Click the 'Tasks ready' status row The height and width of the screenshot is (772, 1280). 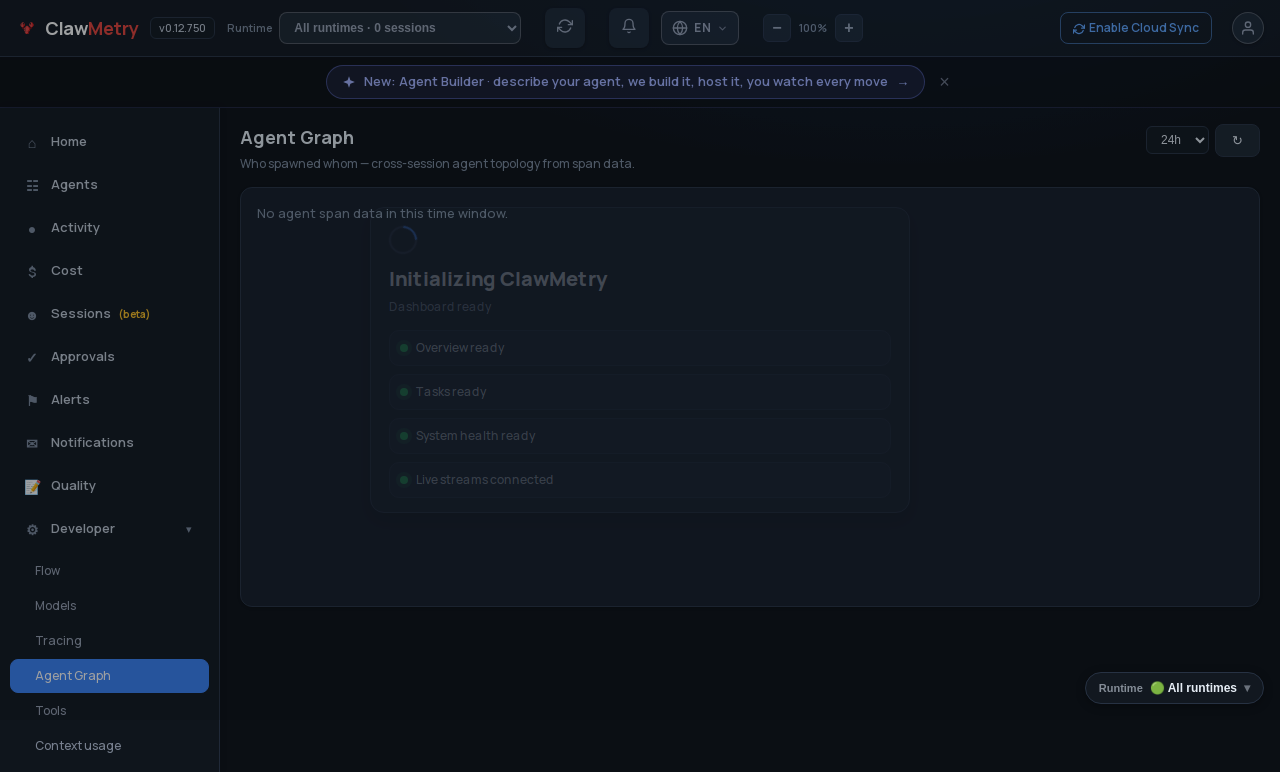pyautogui.click(x=640, y=392)
